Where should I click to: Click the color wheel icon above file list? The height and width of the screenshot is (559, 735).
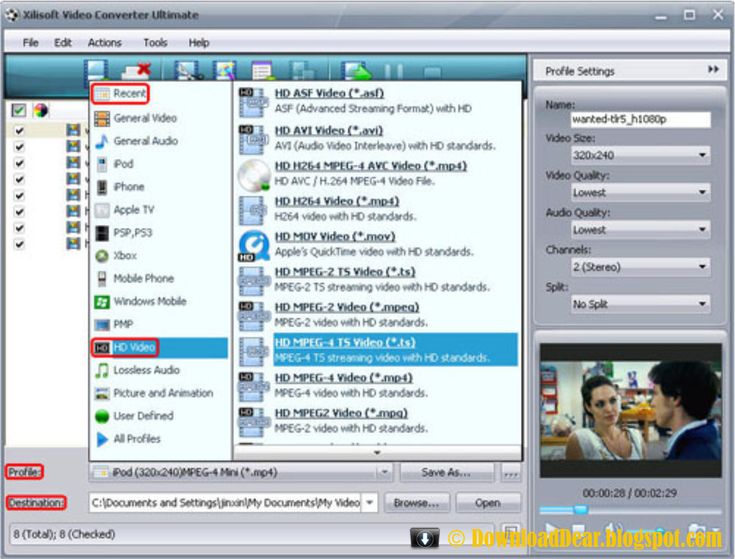click(x=41, y=111)
